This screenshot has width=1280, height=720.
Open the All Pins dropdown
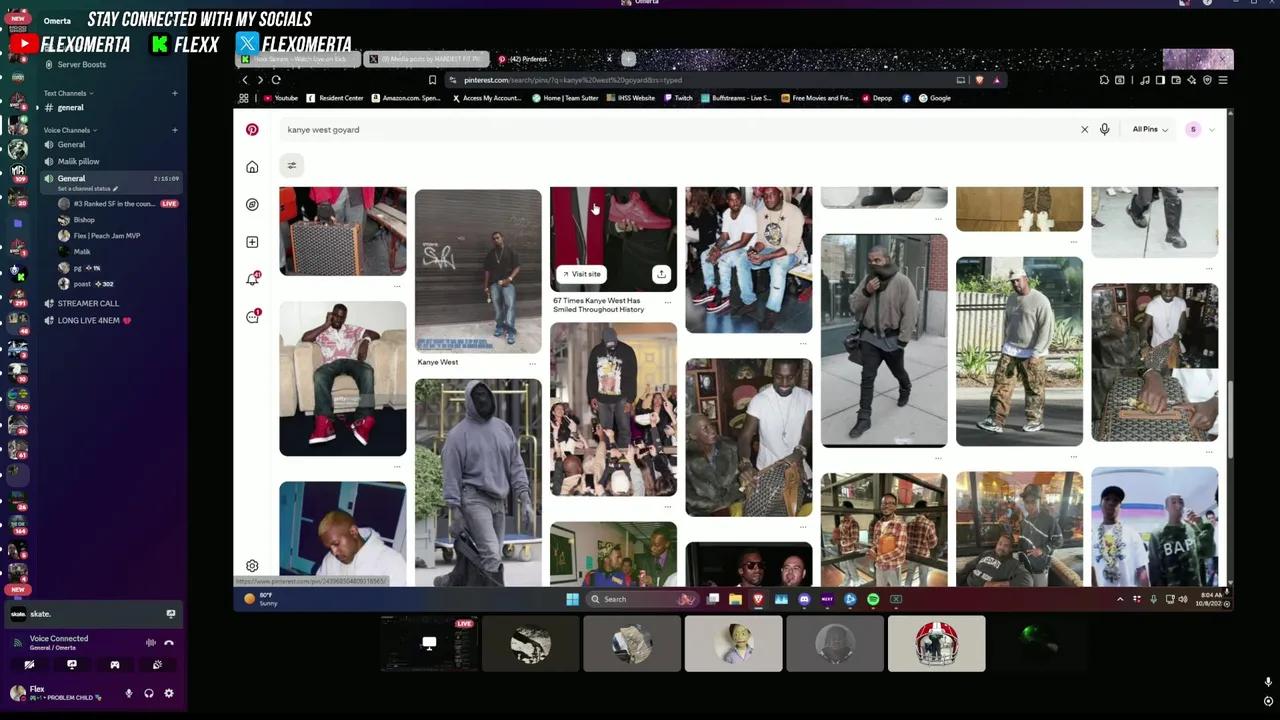point(1150,129)
